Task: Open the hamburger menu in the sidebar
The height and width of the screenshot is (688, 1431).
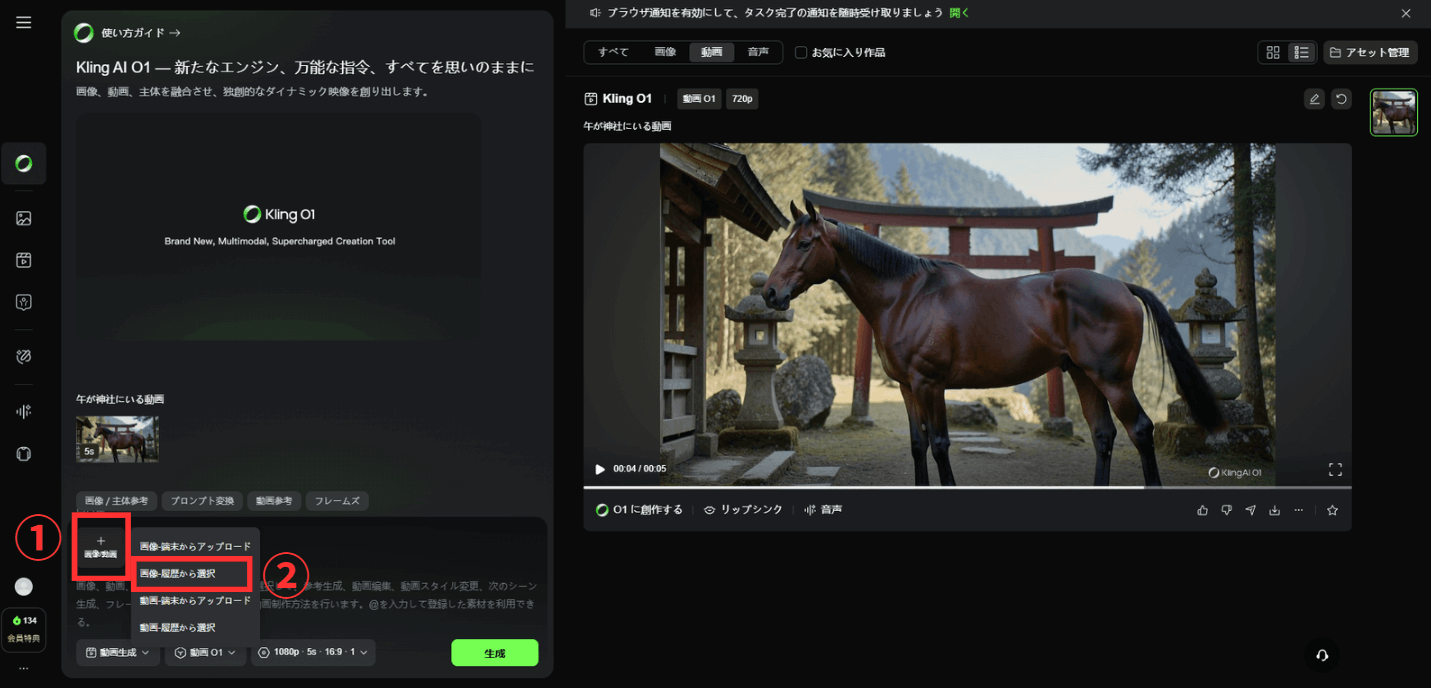Action: point(24,22)
